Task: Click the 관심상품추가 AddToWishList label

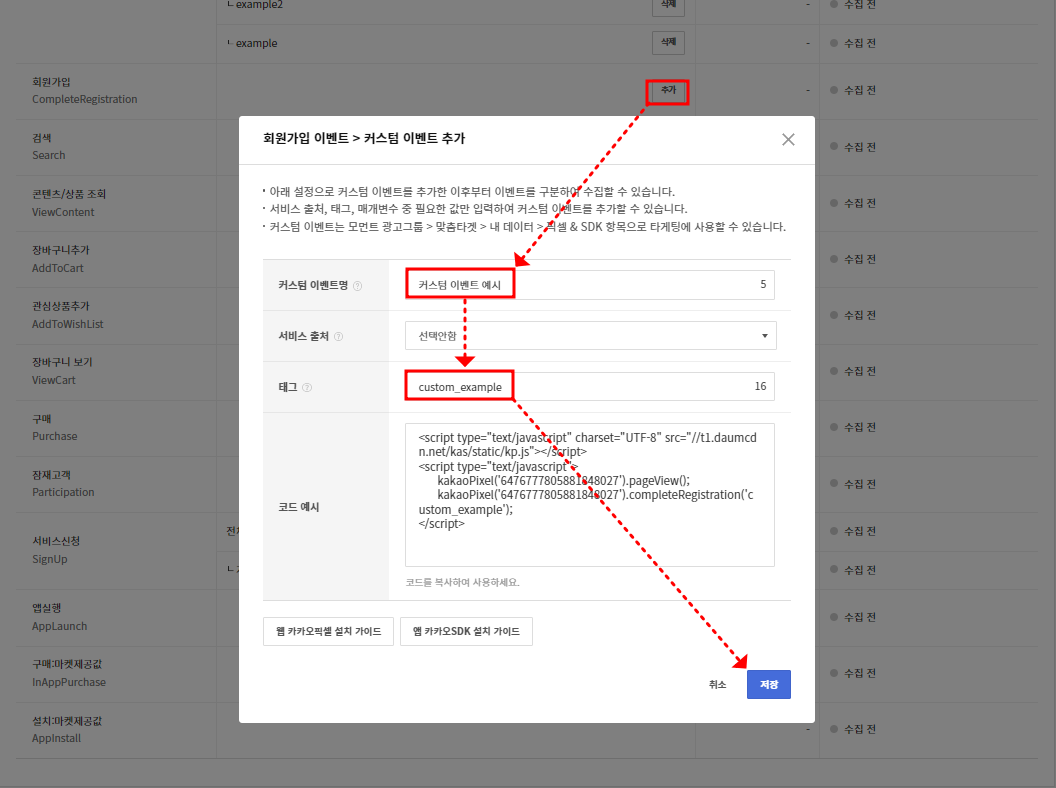Action: (x=68, y=315)
